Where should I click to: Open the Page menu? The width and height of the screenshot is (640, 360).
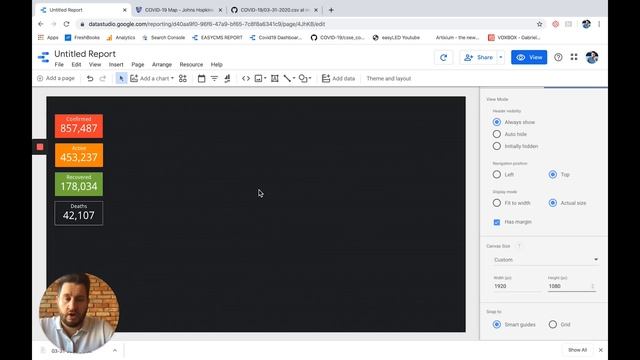point(138,64)
